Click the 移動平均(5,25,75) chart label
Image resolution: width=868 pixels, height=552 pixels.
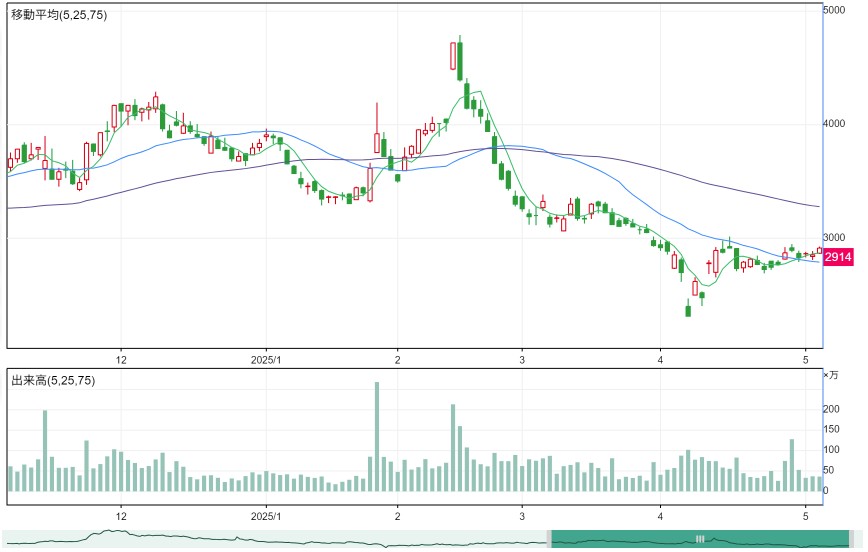pos(59,16)
